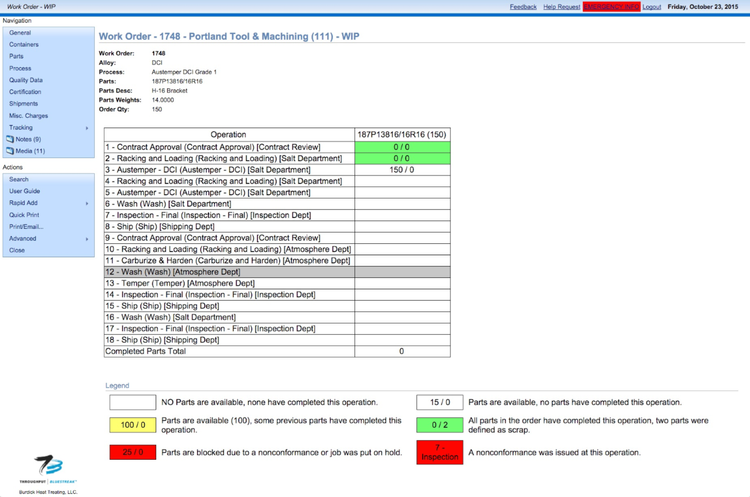This screenshot has width=750, height=497.
Task: Select operation row 3 - Austemper - DCI
Action: (x=229, y=170)
